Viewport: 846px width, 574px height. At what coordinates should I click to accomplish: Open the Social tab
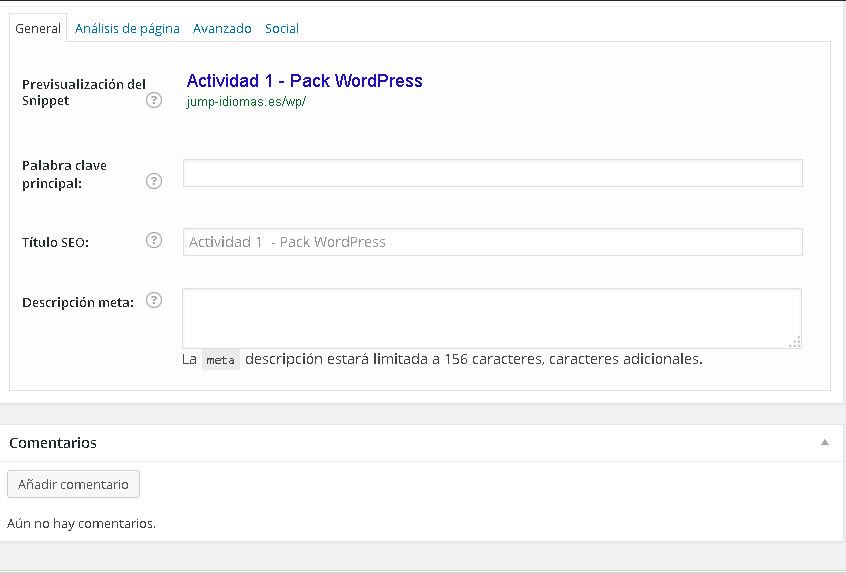click(x=282, y=29)
